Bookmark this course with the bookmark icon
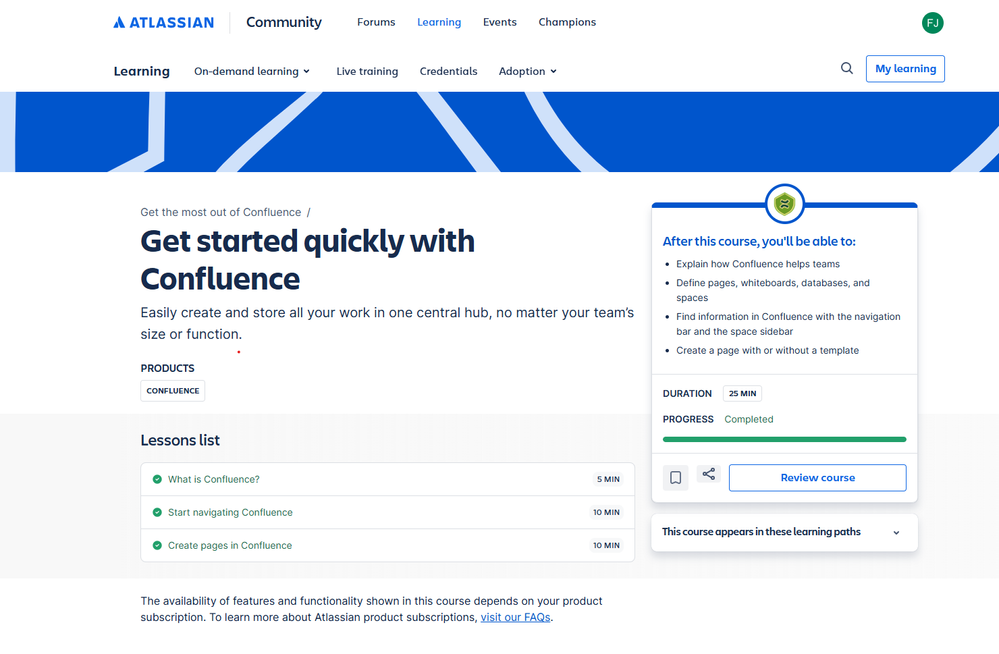This screenshot has height=654, width=999. pyautogui.click(x=675, y=477)
